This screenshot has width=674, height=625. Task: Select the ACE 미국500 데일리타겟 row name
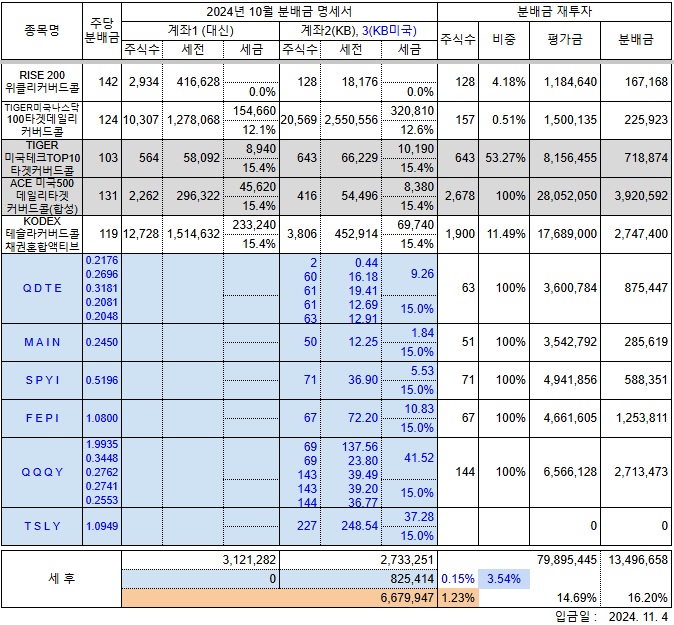click(42, 196)
